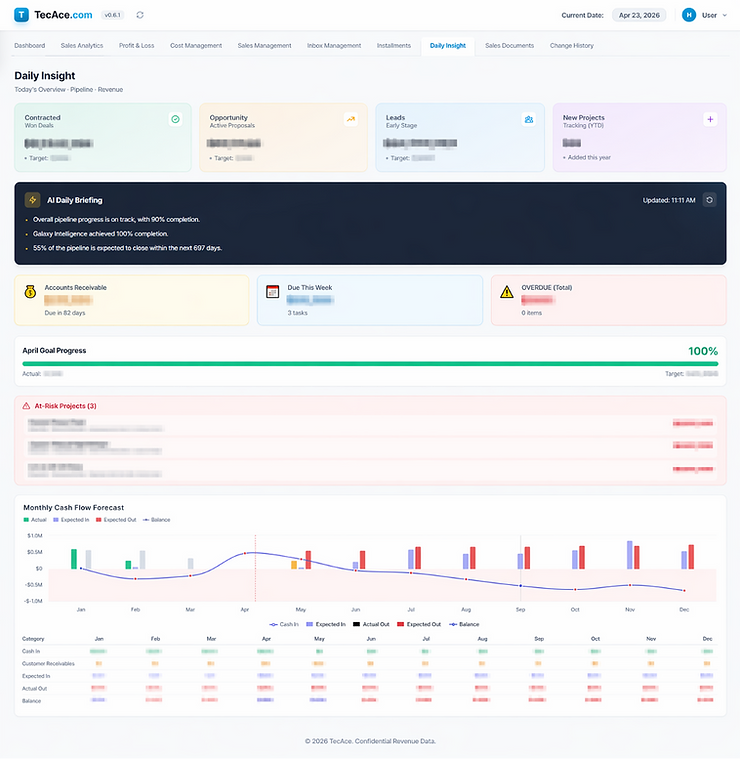740x759 pixels.
Task: Refresh the AI Daily Briefing
Action: coord(710,200)
